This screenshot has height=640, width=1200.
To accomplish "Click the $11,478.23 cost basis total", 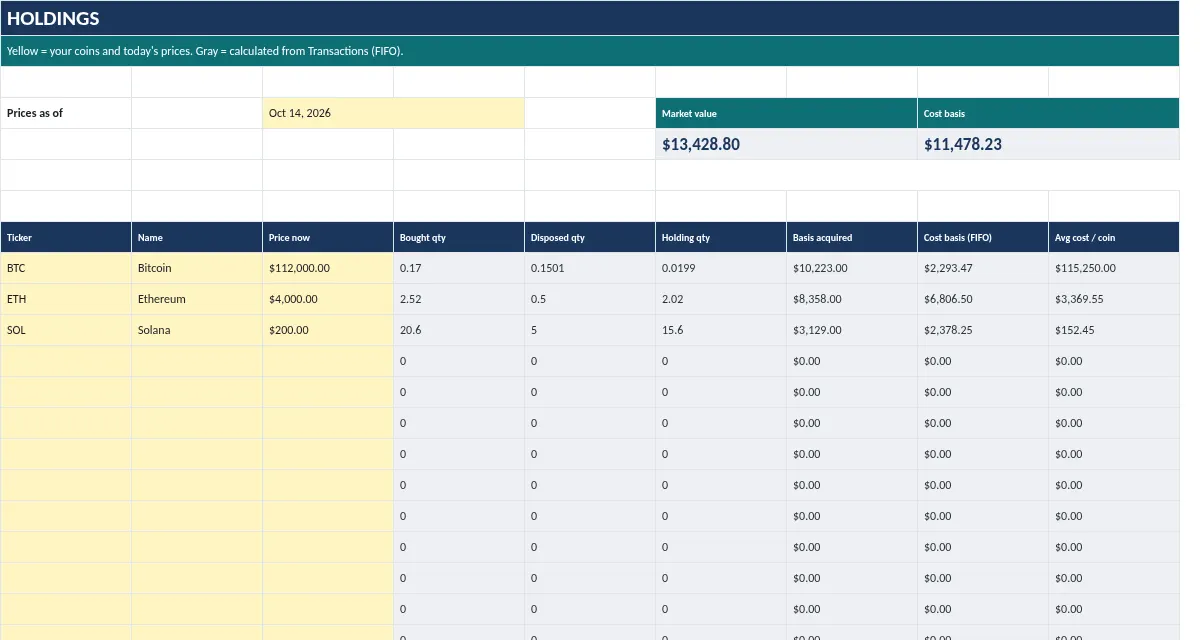I will coord(1048,144).
